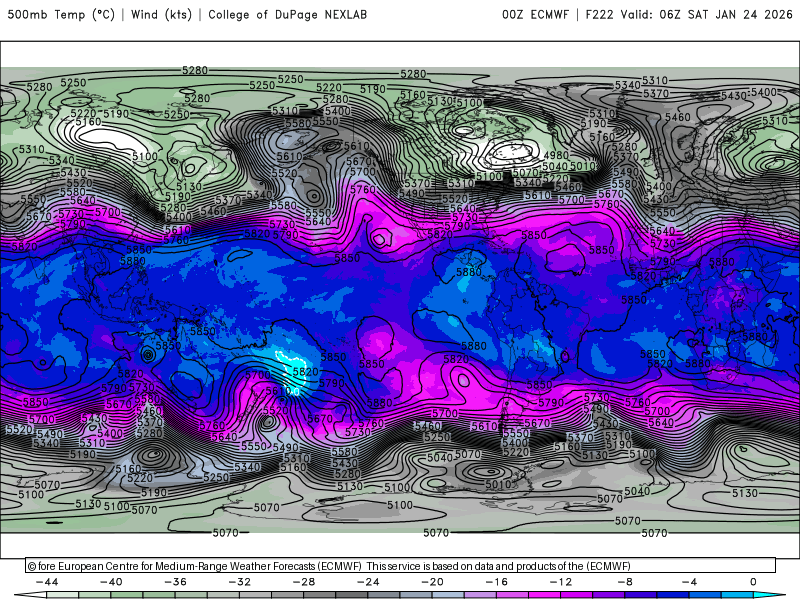Select the -44 color scale label

pyautogui.click(x=47, y=582)
